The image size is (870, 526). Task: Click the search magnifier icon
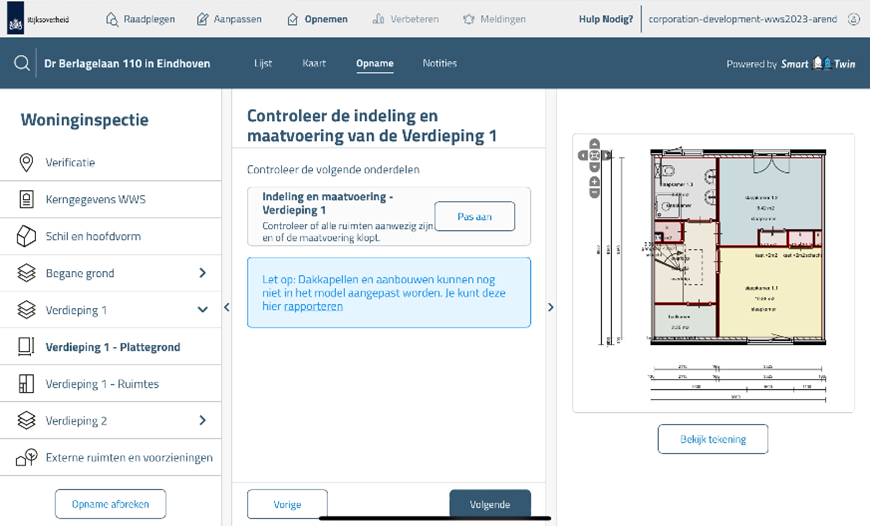coord(21,64)
